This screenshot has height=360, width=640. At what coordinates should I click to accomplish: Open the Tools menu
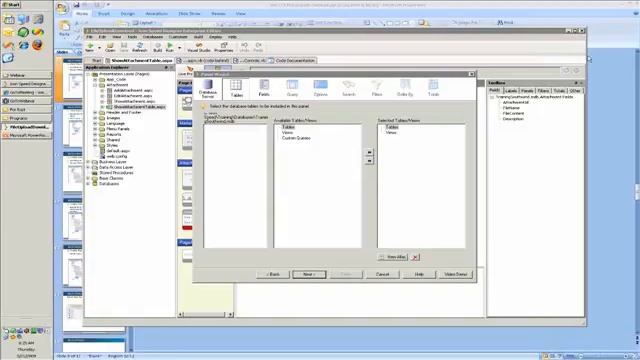(x=132, y=37)
